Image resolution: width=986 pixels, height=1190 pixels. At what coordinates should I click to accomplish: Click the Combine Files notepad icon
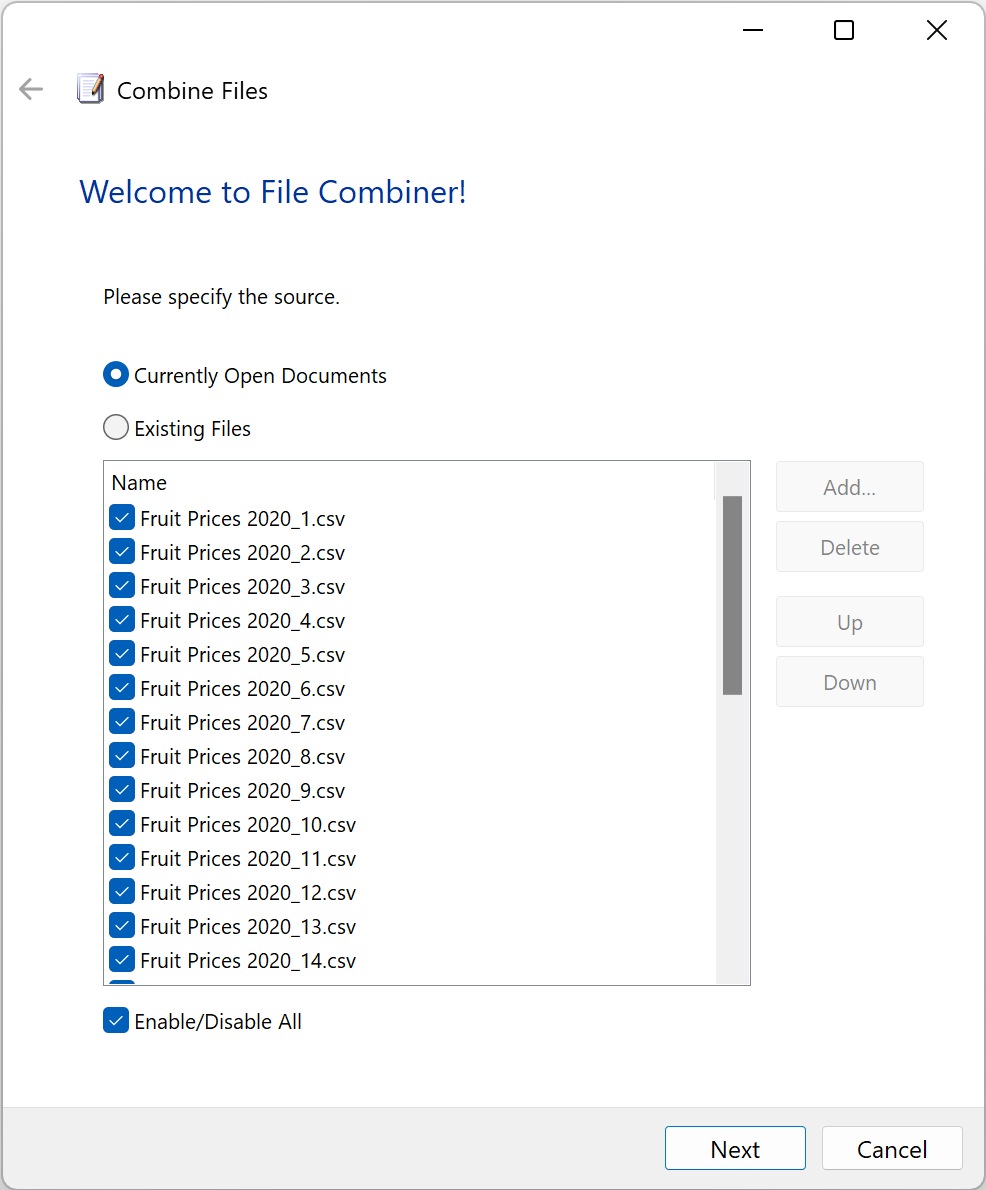90,90
